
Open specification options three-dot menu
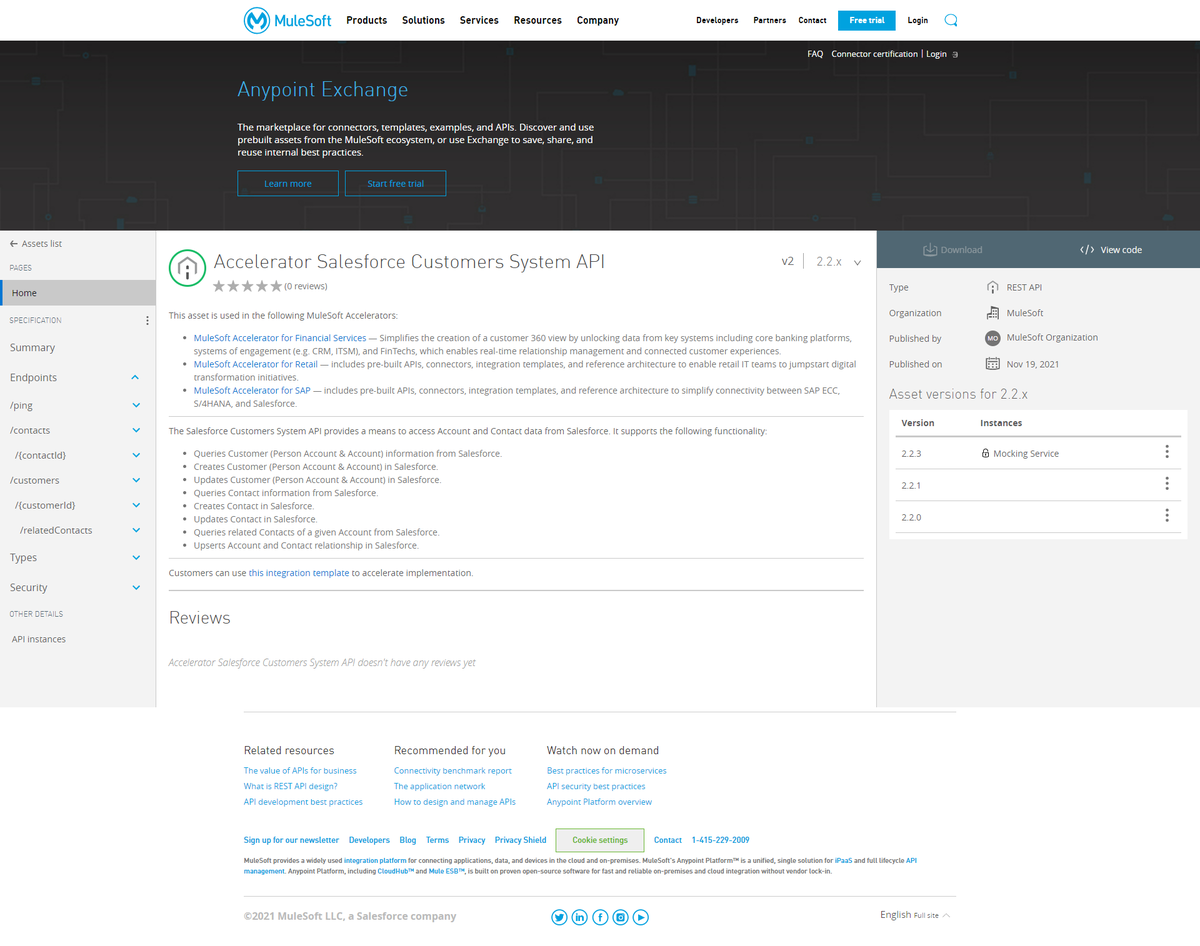[x=147, y=321]
